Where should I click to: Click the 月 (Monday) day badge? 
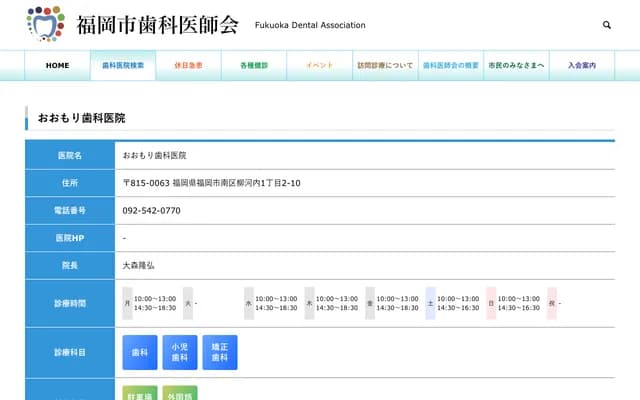coord(127,303)
